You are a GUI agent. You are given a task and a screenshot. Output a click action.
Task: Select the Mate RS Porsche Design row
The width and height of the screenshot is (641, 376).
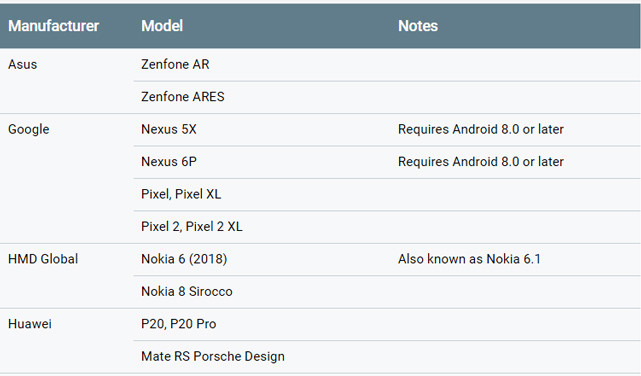click(x=387, y=356)
